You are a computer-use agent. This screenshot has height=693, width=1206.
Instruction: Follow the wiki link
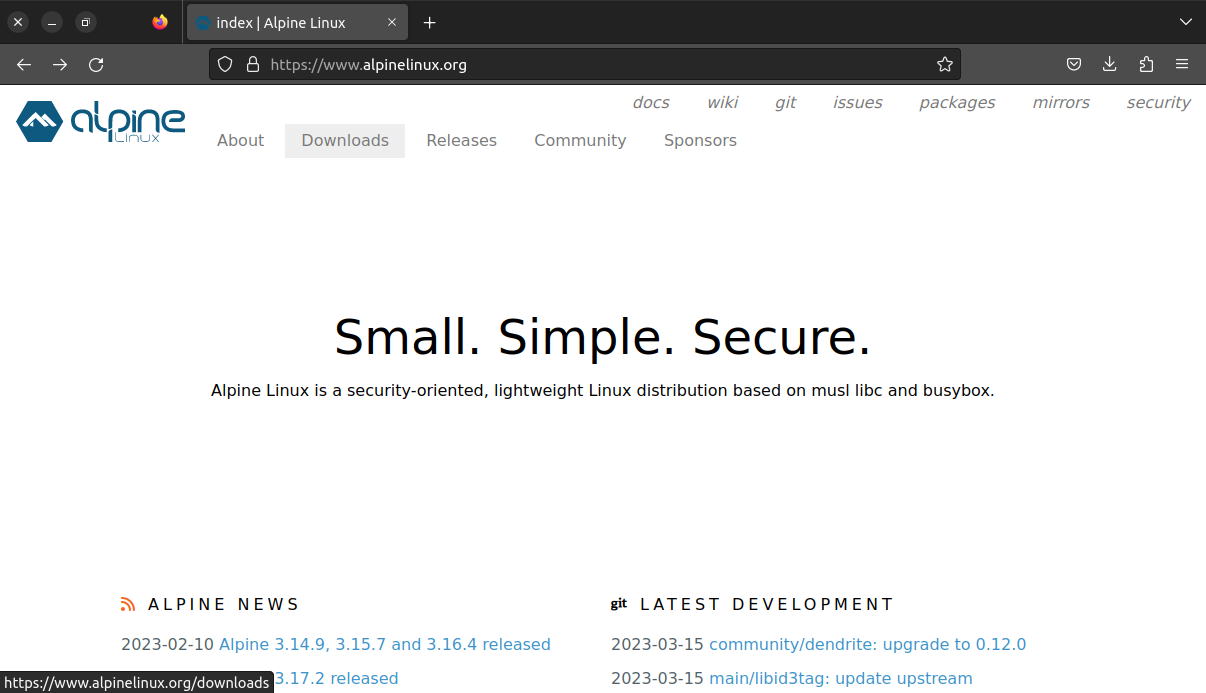point(722,102)
